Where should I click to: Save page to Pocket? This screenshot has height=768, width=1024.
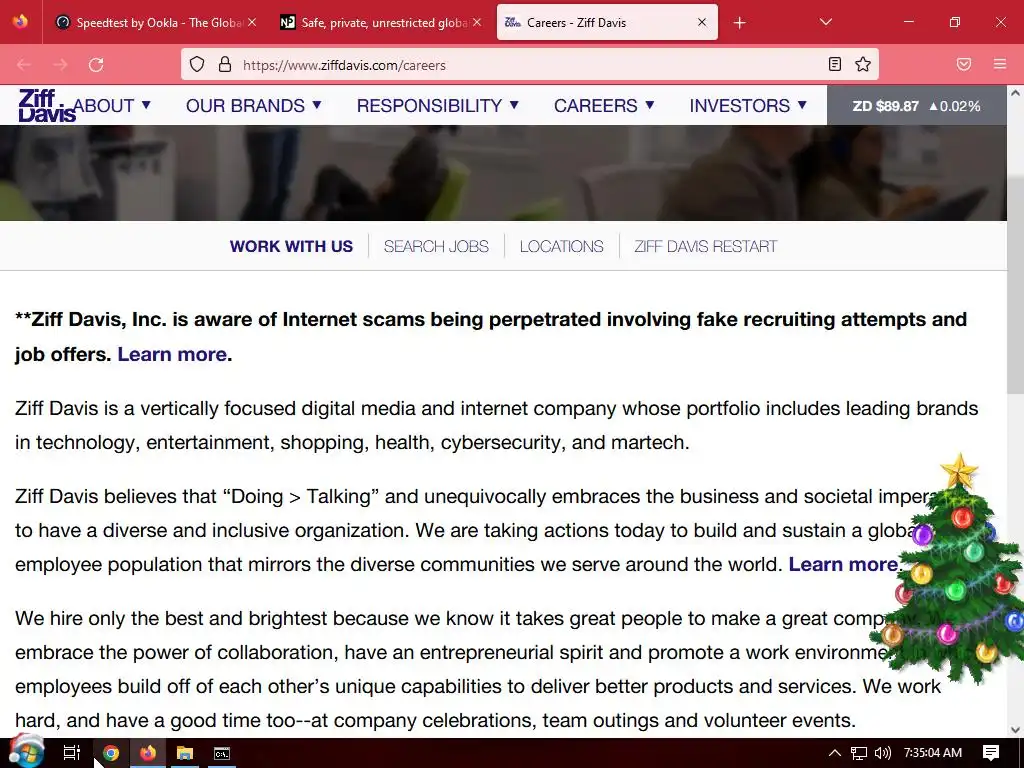point(964,64)
